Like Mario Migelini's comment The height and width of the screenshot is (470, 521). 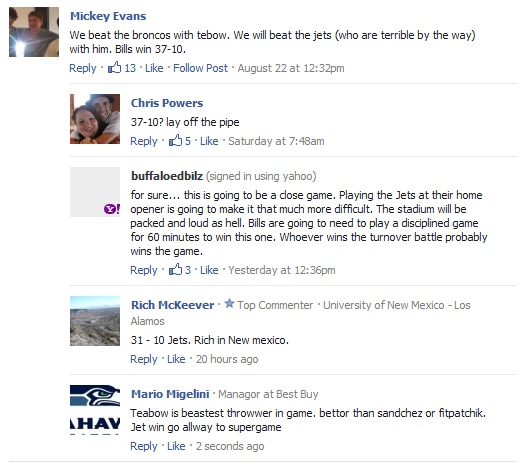point(176,446)
